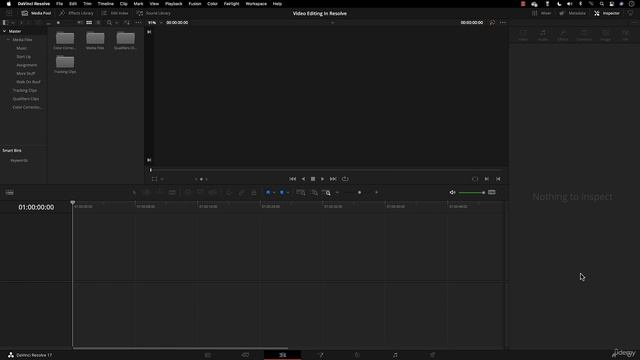Select the Selection mode arrow tool
640x360 pixels.
(134, 192)
